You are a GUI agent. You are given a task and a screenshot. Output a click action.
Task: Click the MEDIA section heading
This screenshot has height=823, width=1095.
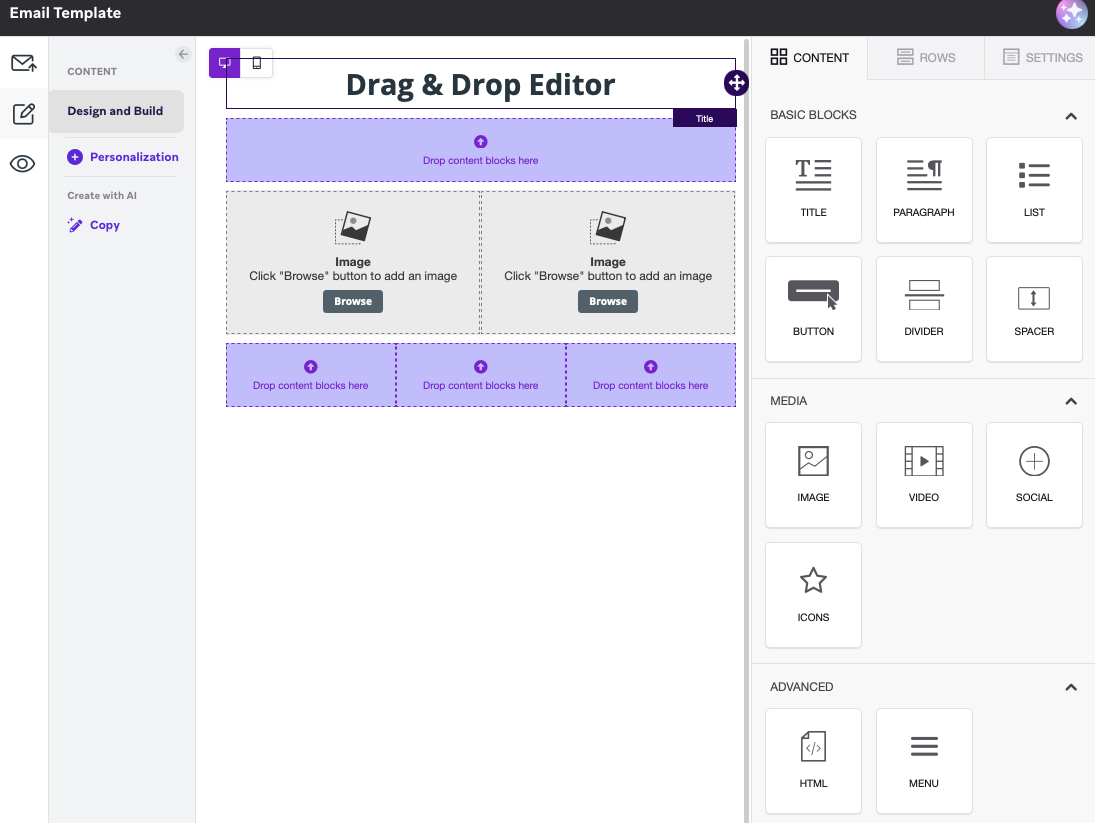[x=788, y=401]
